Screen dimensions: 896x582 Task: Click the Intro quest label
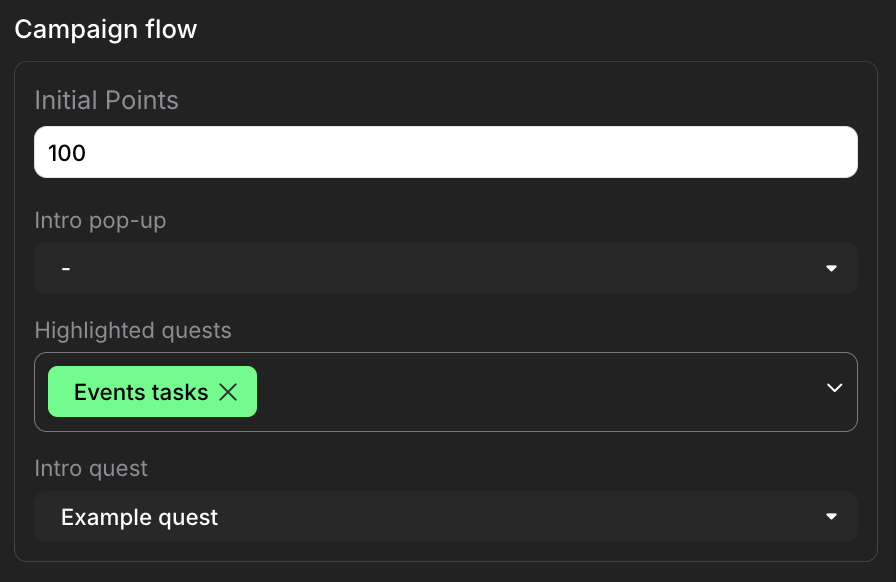point(91,468)
